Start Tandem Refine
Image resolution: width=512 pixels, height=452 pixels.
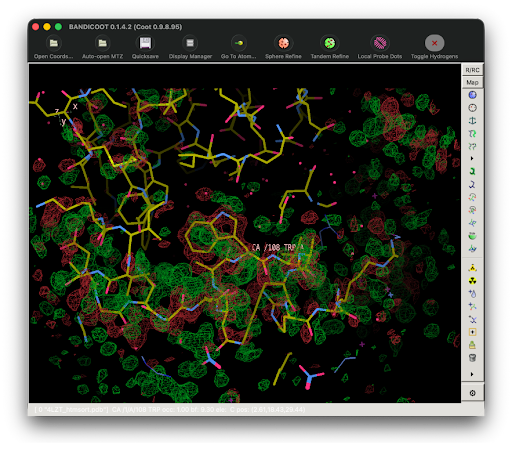330,47
